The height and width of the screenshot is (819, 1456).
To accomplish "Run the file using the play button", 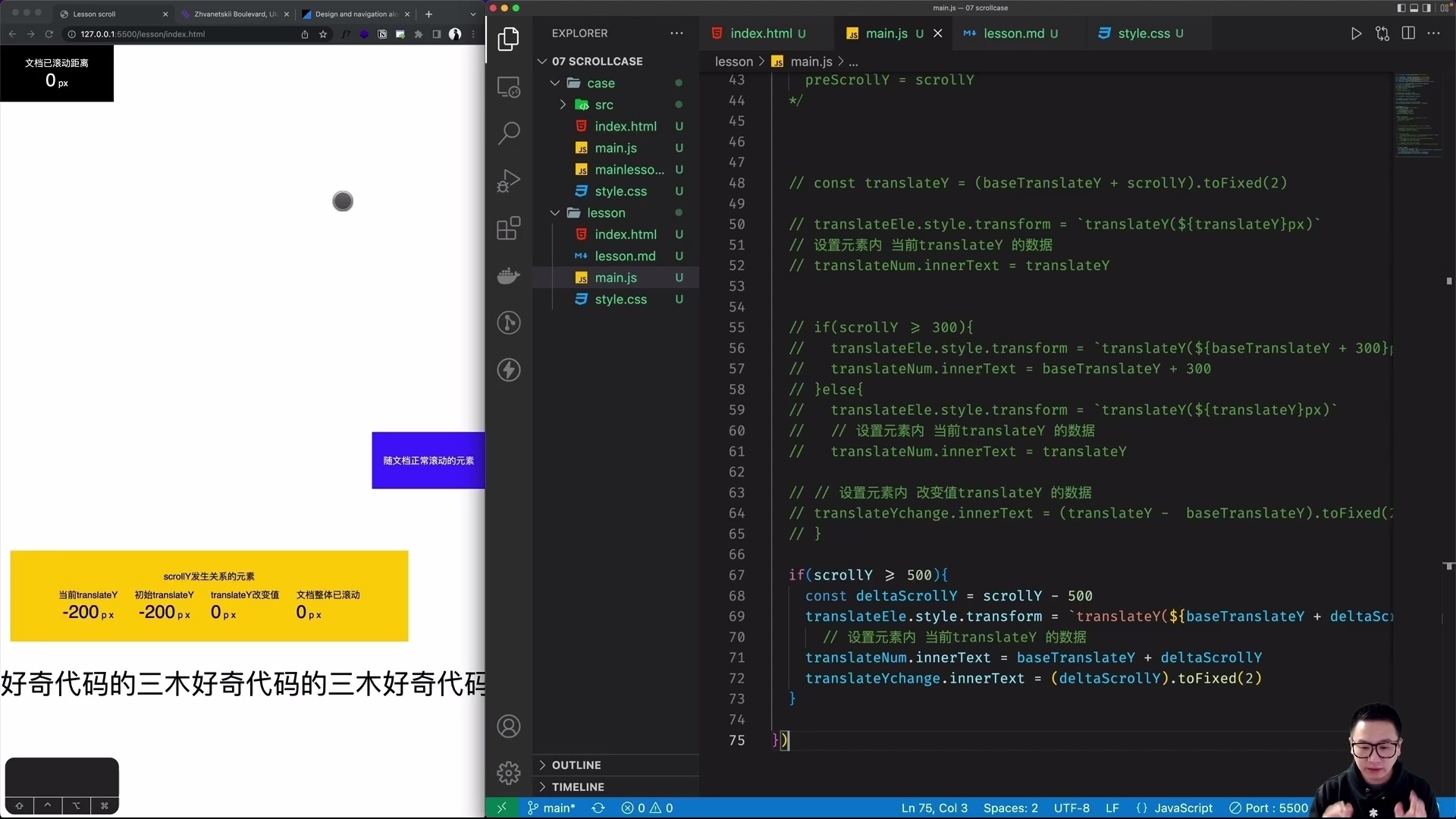I will 1357,33.
